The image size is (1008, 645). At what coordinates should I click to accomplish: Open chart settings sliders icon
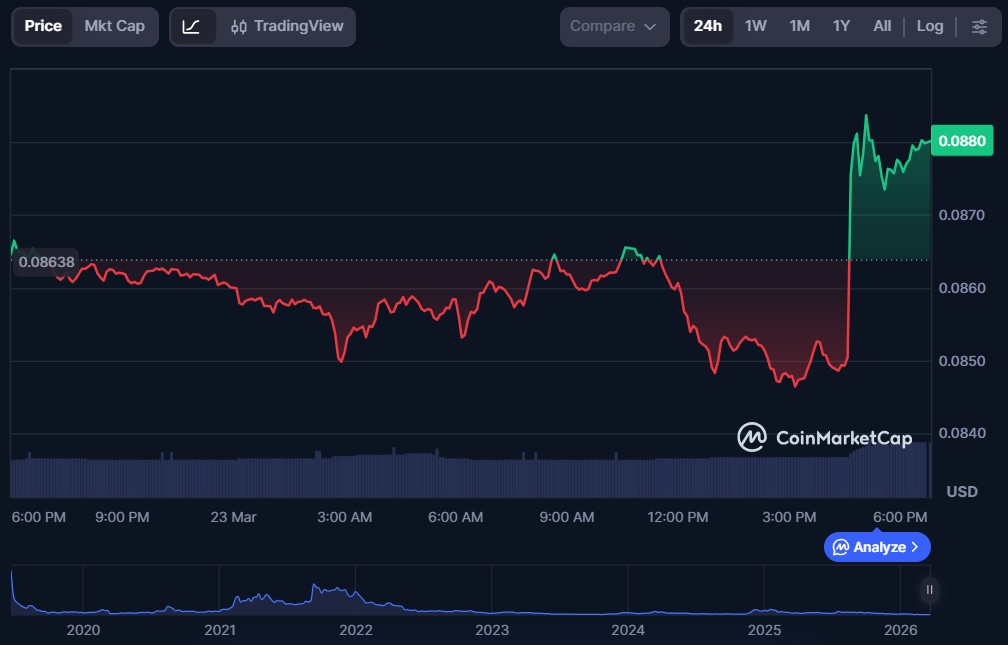point(979,27)
